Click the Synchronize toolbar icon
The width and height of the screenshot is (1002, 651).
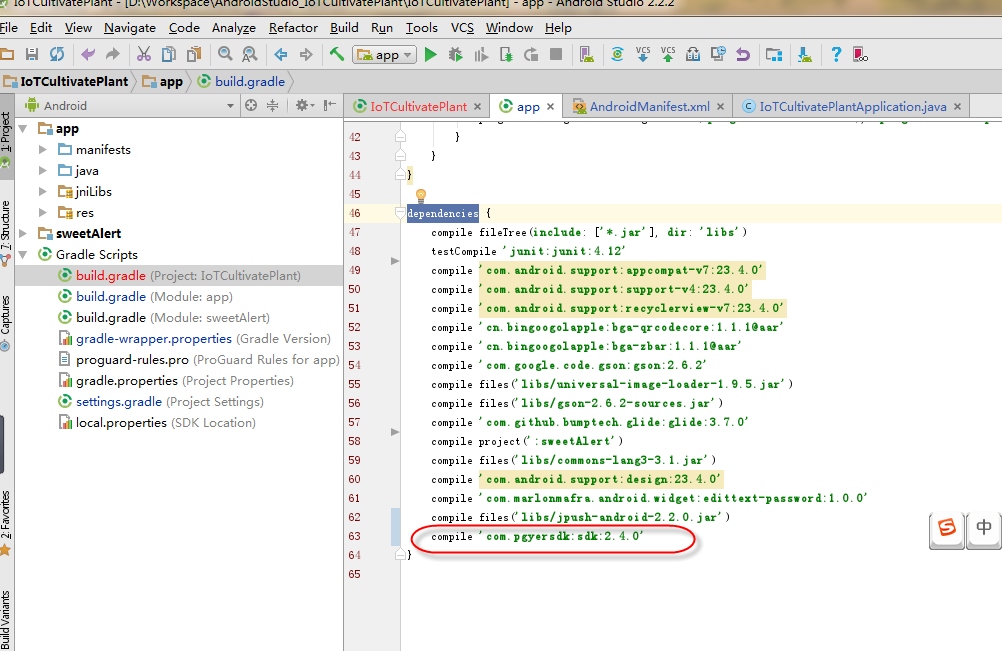[x=57, y=55]
